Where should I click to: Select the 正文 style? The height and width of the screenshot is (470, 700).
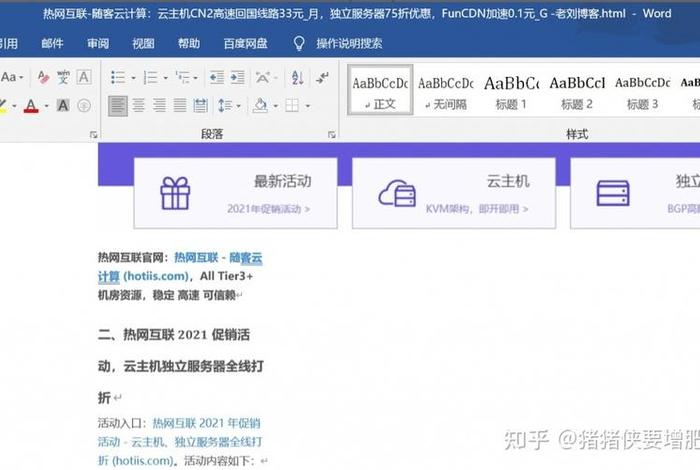coord(380,90)
